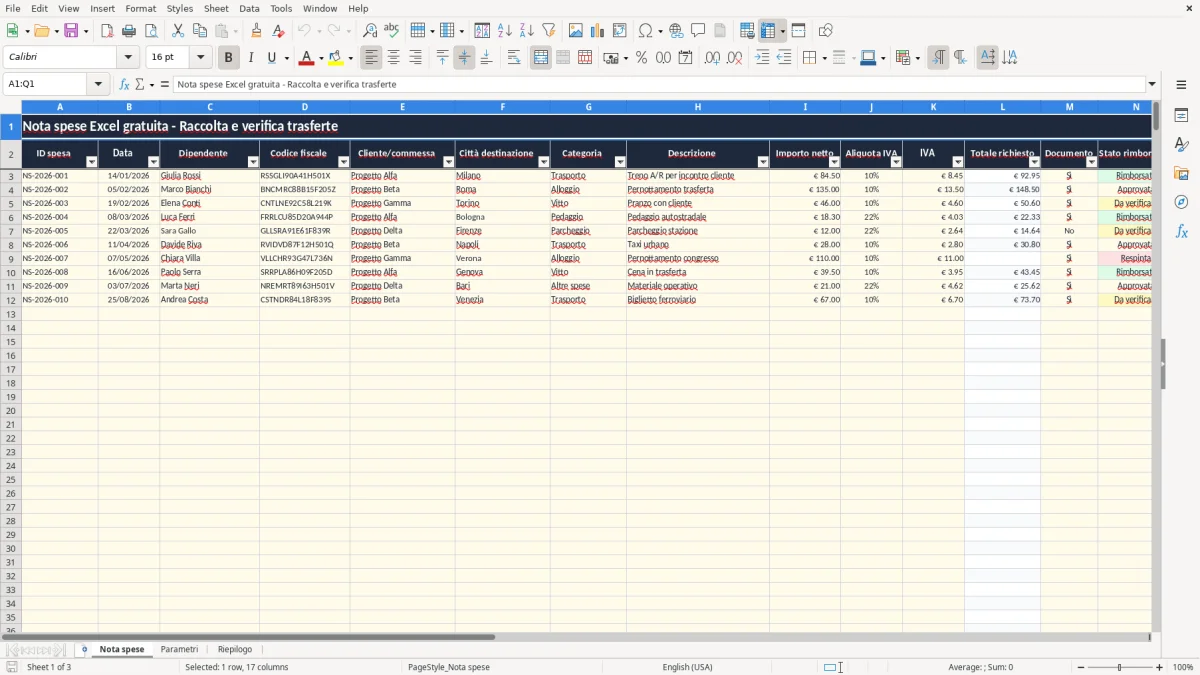Open the Sheet menu

coord(216,8)
